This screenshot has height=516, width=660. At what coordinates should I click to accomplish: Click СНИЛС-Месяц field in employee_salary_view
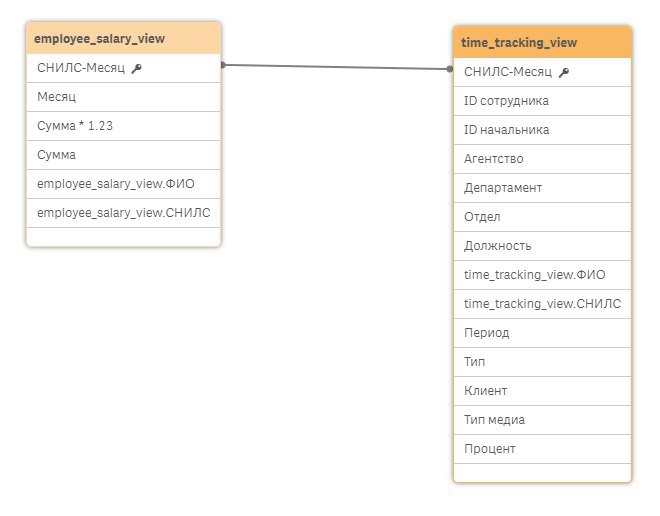124,68
